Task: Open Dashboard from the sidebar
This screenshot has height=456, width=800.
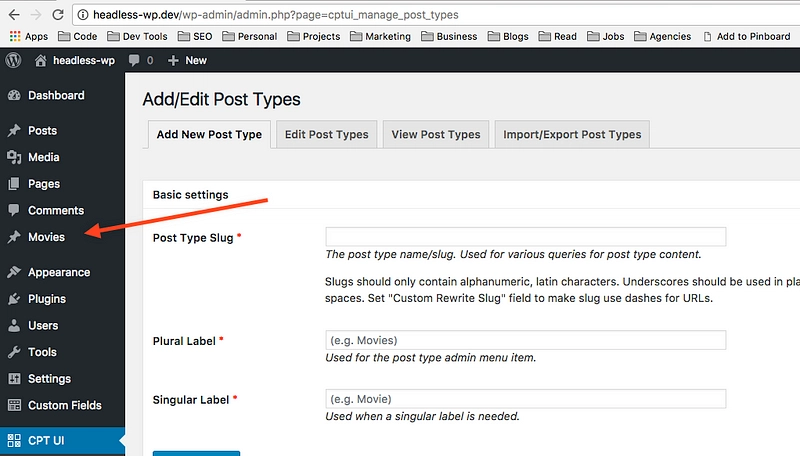Action: [x=55, y=96]
